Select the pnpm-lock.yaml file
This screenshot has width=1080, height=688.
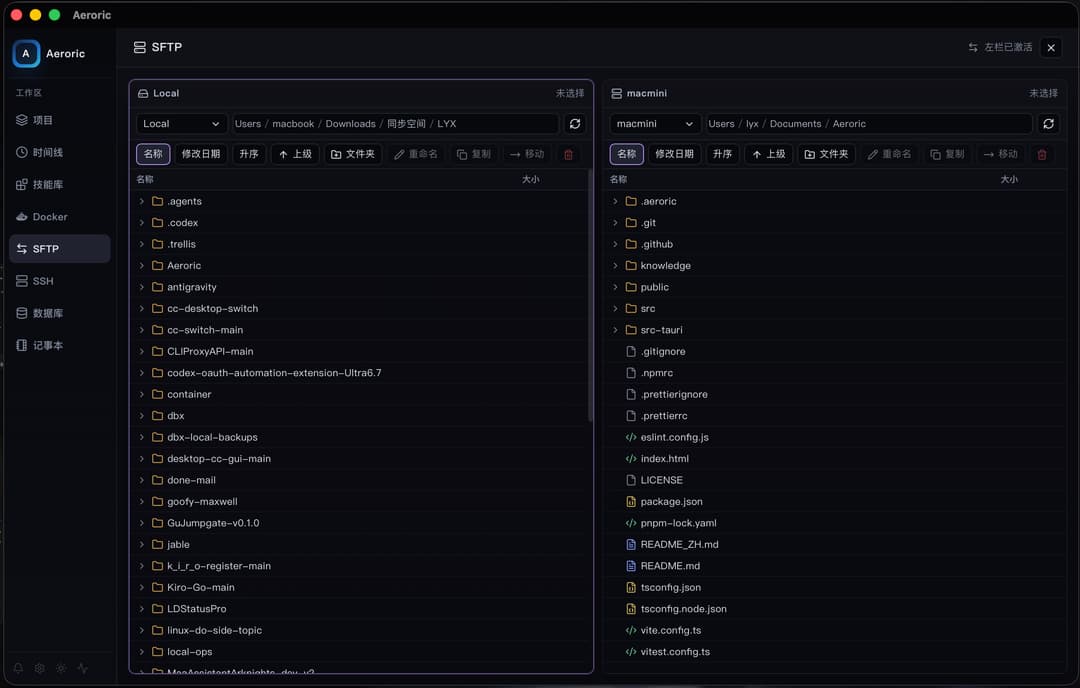point(835,523)
